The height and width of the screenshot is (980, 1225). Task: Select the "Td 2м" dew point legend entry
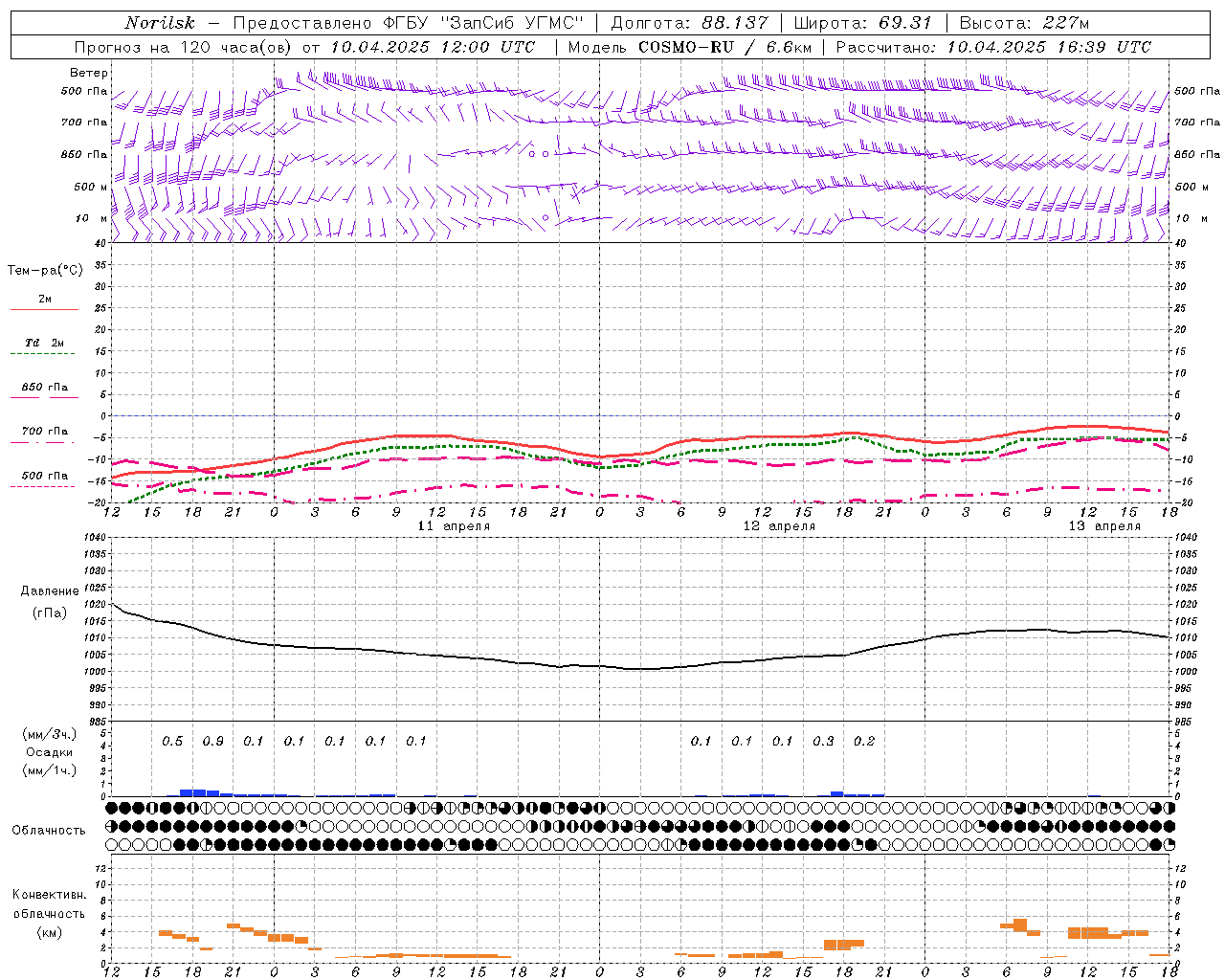pyautogui.click(x=45, y=343)
